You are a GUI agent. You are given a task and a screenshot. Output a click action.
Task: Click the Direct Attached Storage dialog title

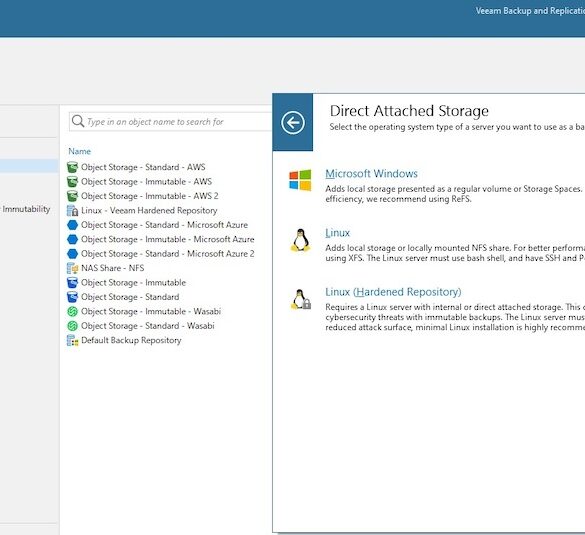409,111
